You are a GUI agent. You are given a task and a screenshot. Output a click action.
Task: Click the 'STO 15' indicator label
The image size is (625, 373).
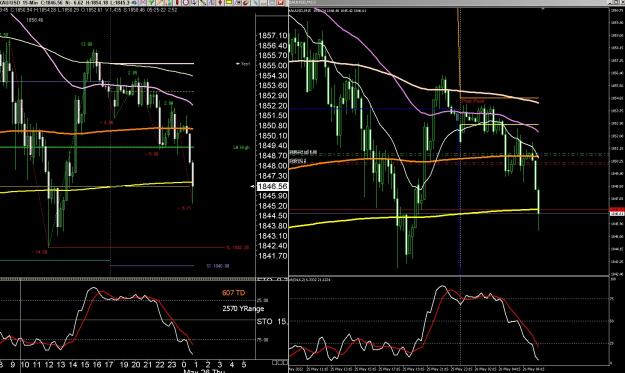pos(272,321)
